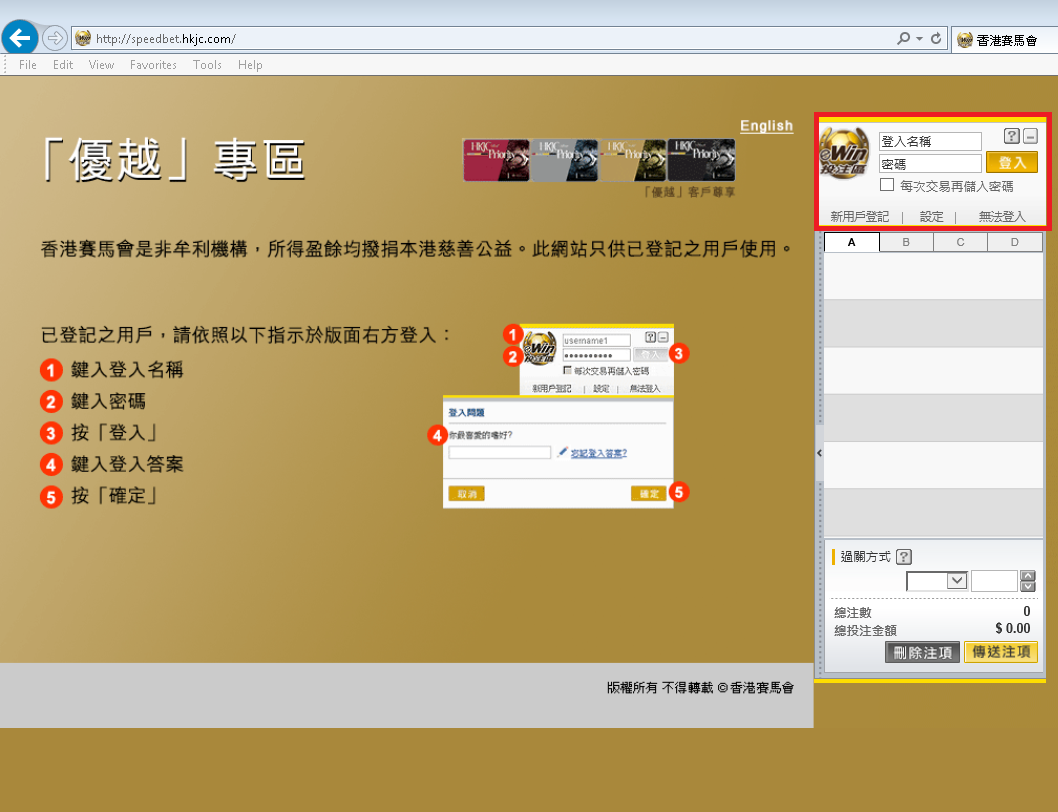Click the eWin 投注區 logo
Screen dimensions: 1058x812
[847, 153]
